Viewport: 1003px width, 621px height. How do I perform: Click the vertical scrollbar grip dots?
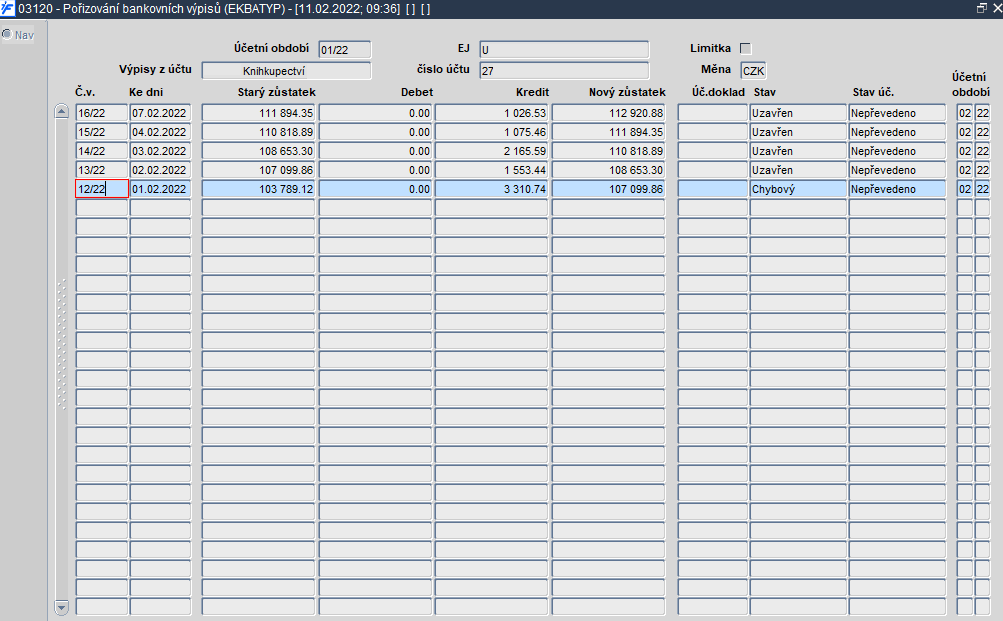(x=61, y=344)
